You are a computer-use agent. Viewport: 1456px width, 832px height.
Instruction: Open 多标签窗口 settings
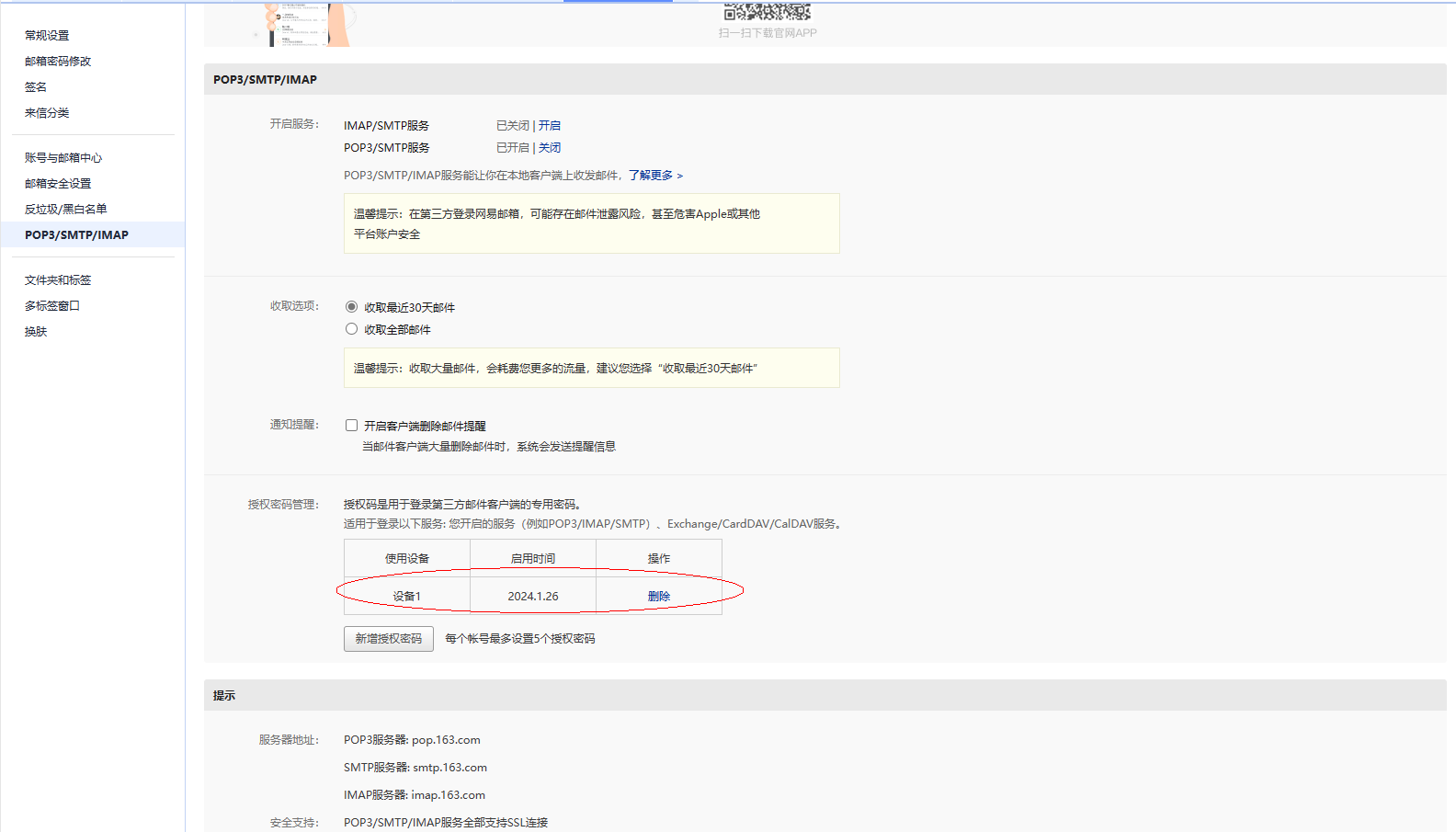click(52, 306)
